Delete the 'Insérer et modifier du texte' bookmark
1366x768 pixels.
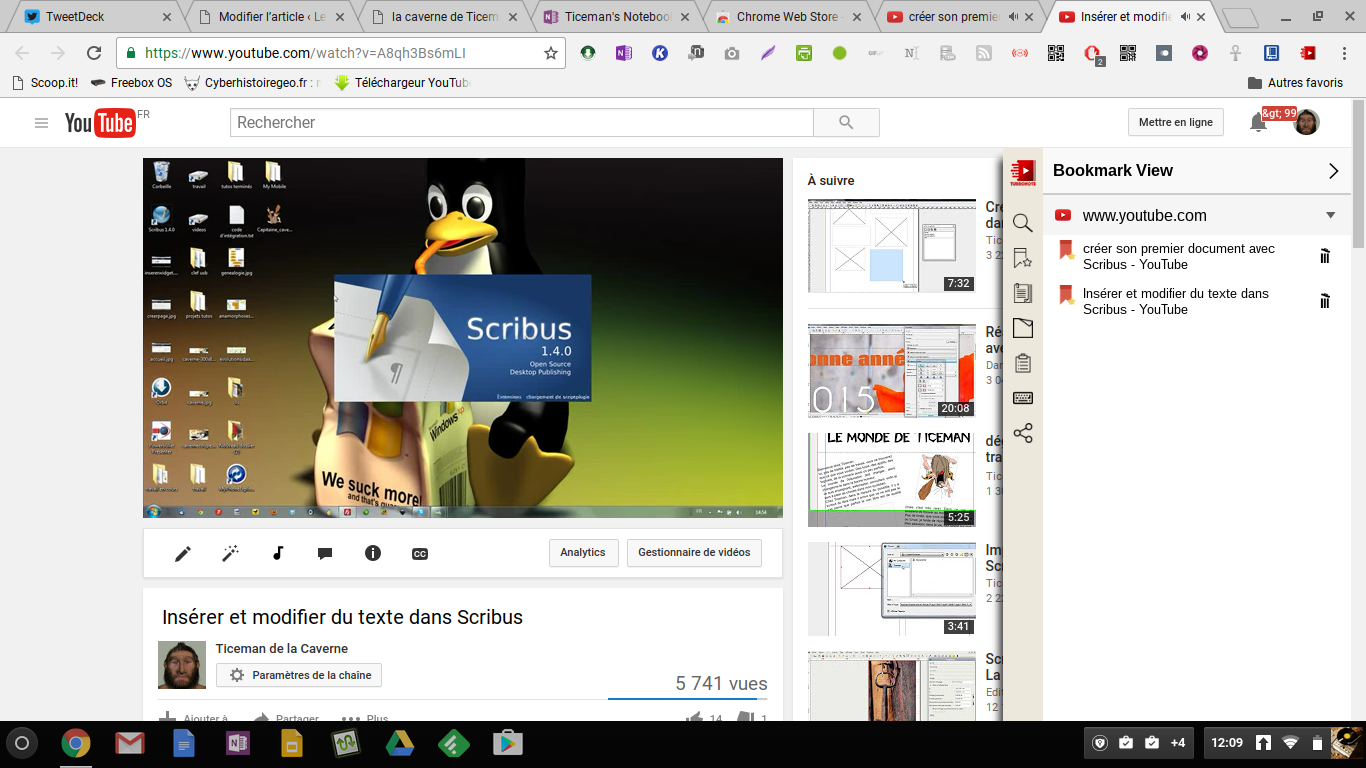[x=1325, y=301]
